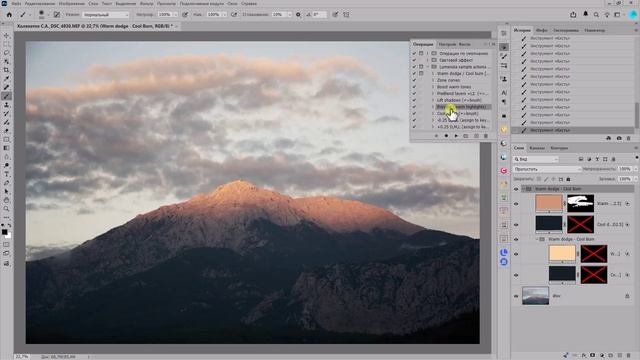Select the last history state in History panel
This screenshot has width=640, height=360.
click(x=573, y=130)
